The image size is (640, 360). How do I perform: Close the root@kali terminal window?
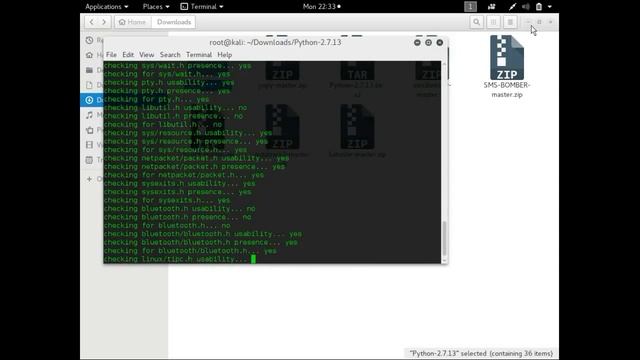[x=440, y=42]
